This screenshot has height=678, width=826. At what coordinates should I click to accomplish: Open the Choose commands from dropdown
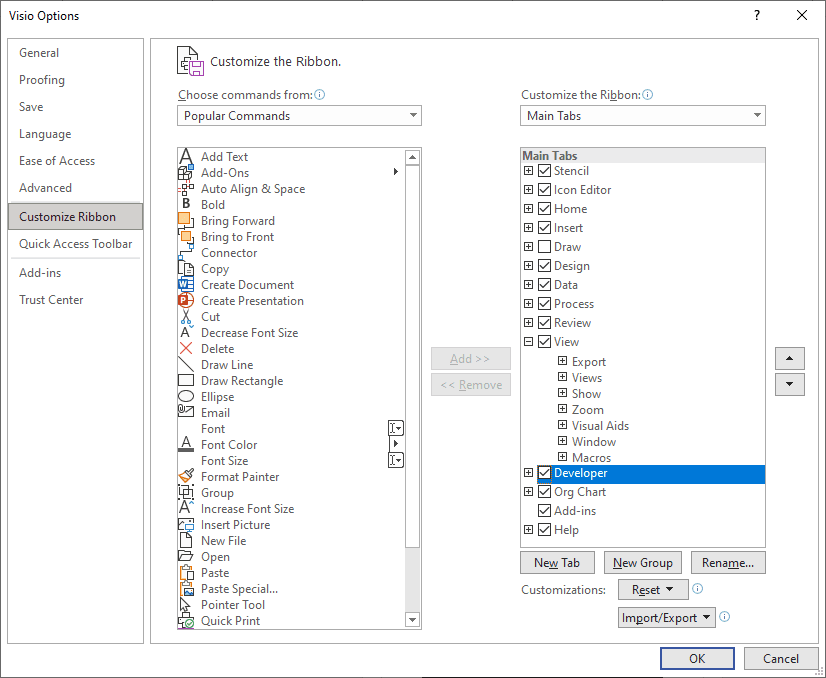point(300,116)
